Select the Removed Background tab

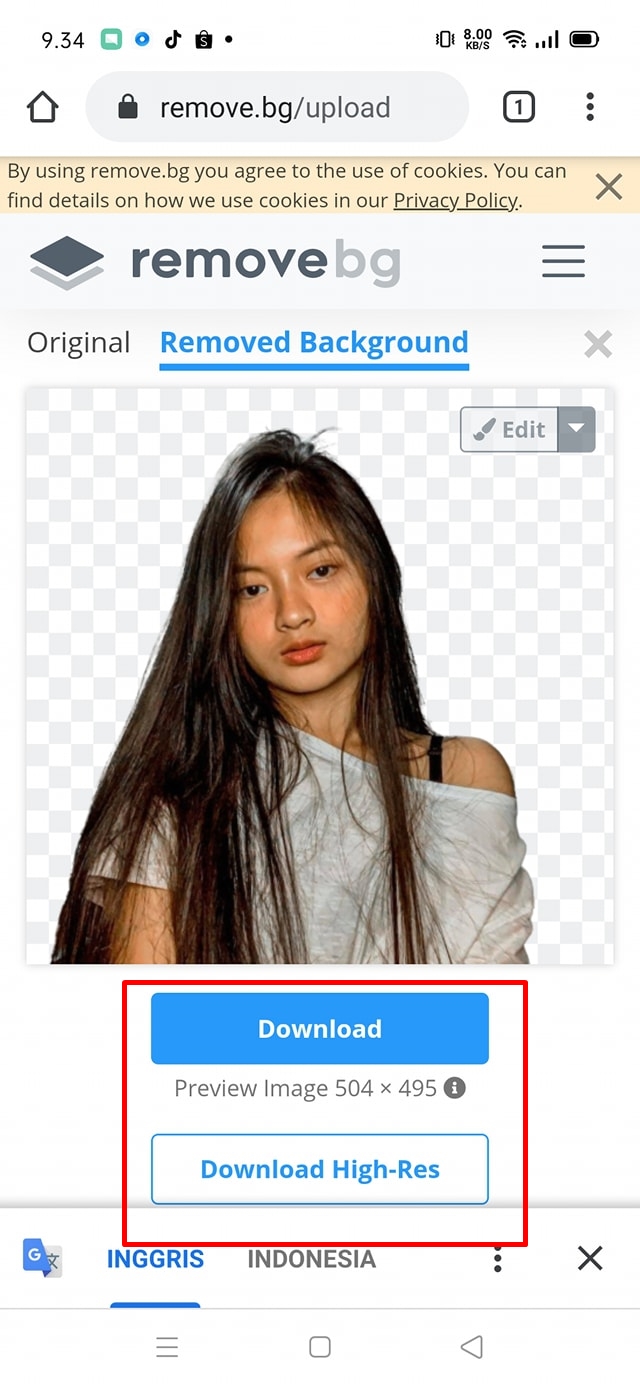314,343
